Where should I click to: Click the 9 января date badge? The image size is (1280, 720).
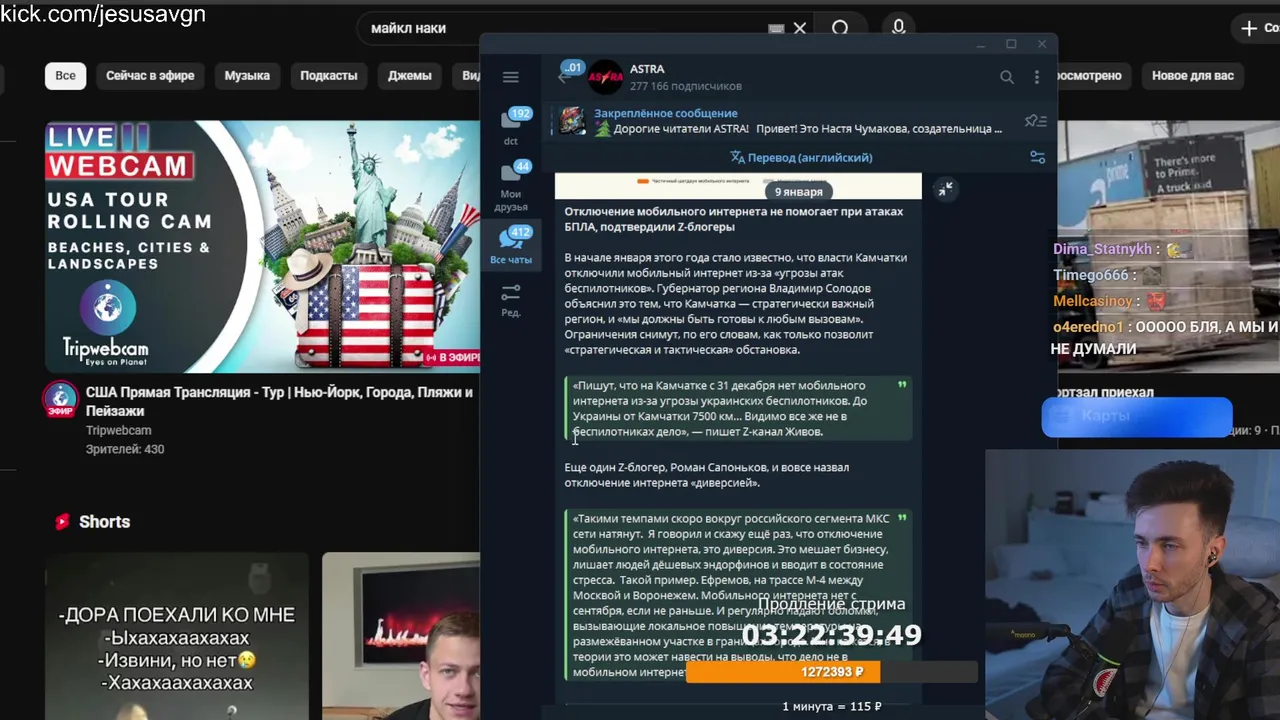tap(798, 191)
